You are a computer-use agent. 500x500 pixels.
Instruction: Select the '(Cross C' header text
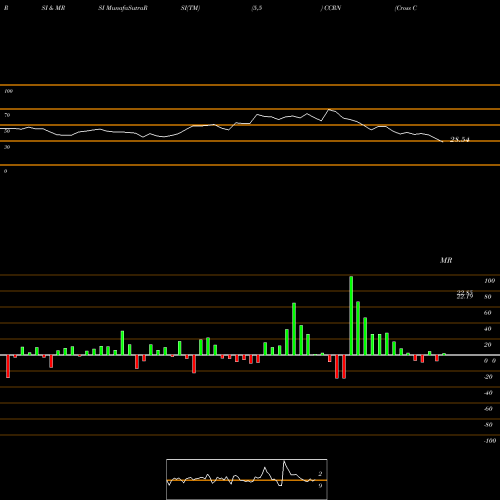pyautogui.click(x=406, y=8)
